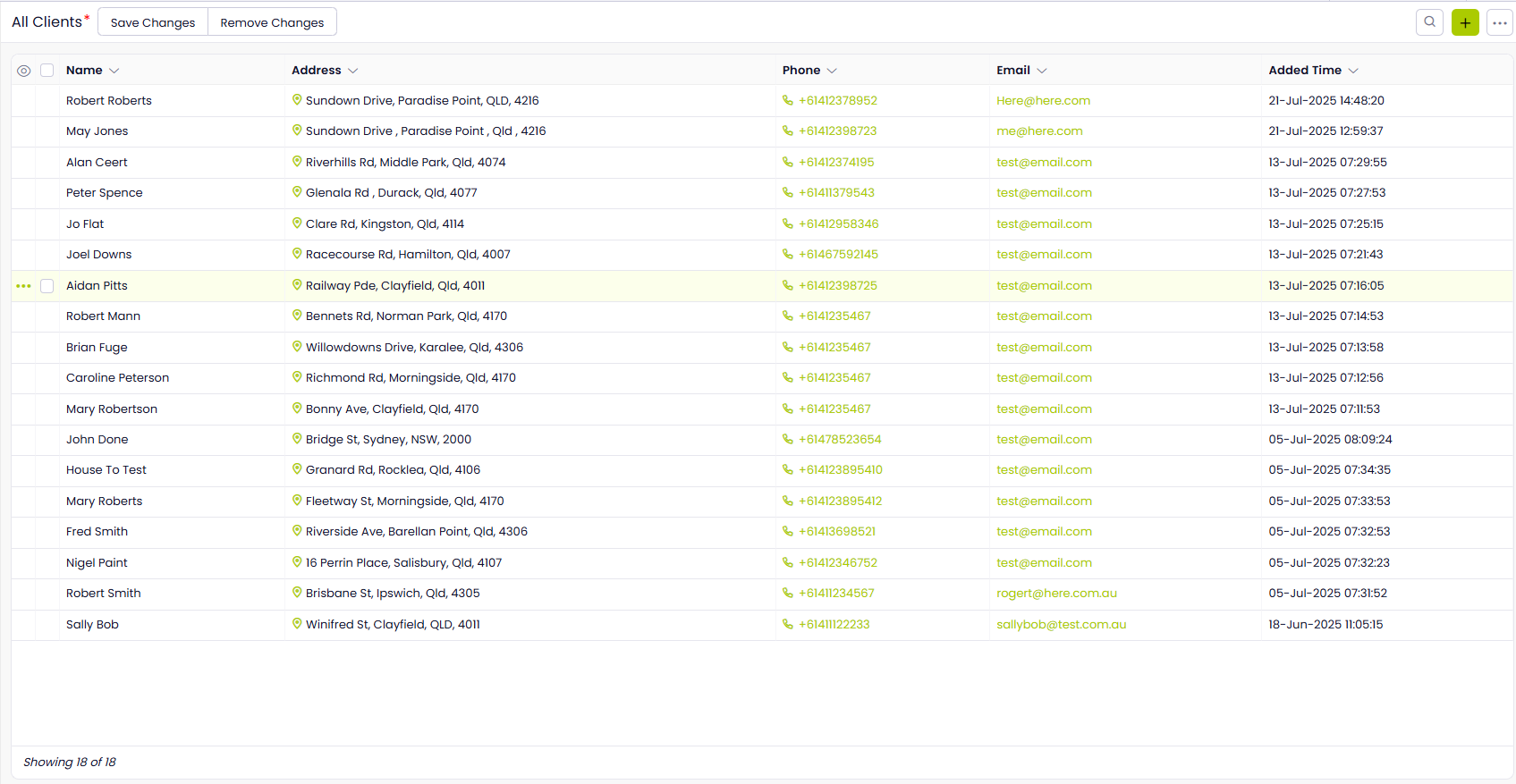The image size is (1516, 784).
Task: Click map pin icon beside Racecourse Rd address
Action: click(297, 254)
